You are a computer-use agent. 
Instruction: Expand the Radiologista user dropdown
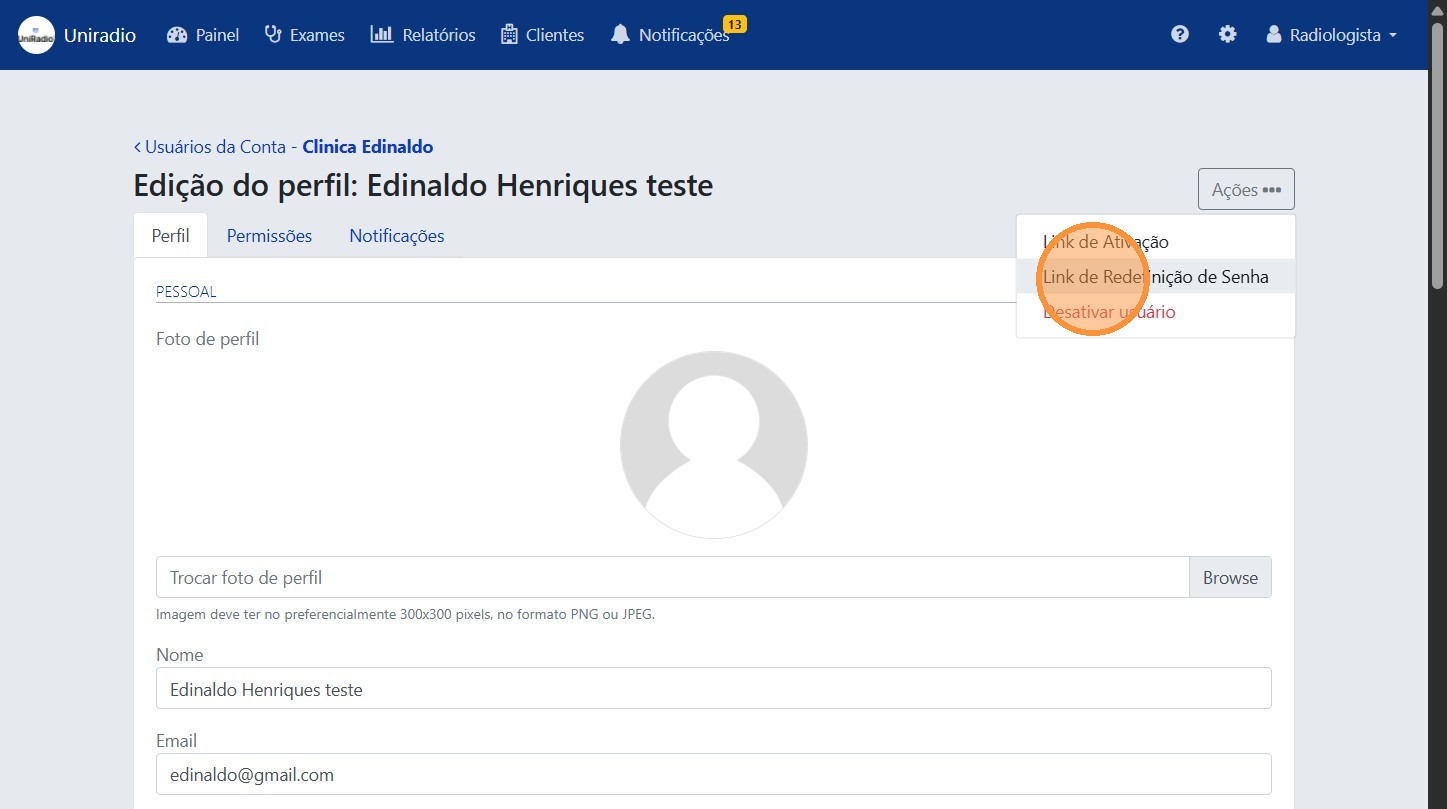point(1331,35)
